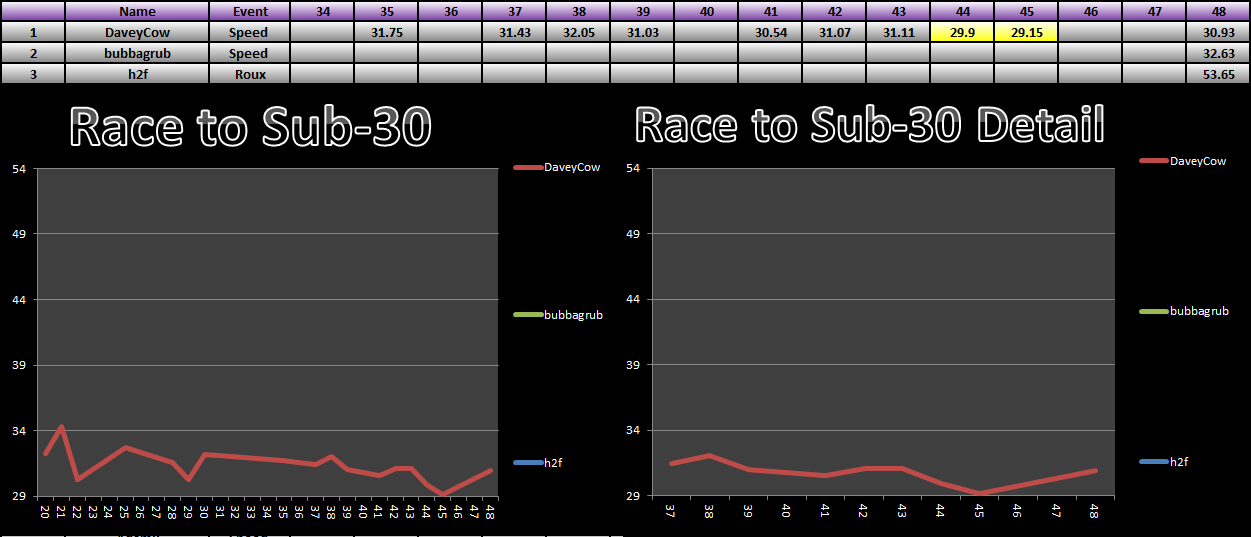Select cell with value 53.65
Screen dimensions: 1251x537
click(x=1218, y=74)
